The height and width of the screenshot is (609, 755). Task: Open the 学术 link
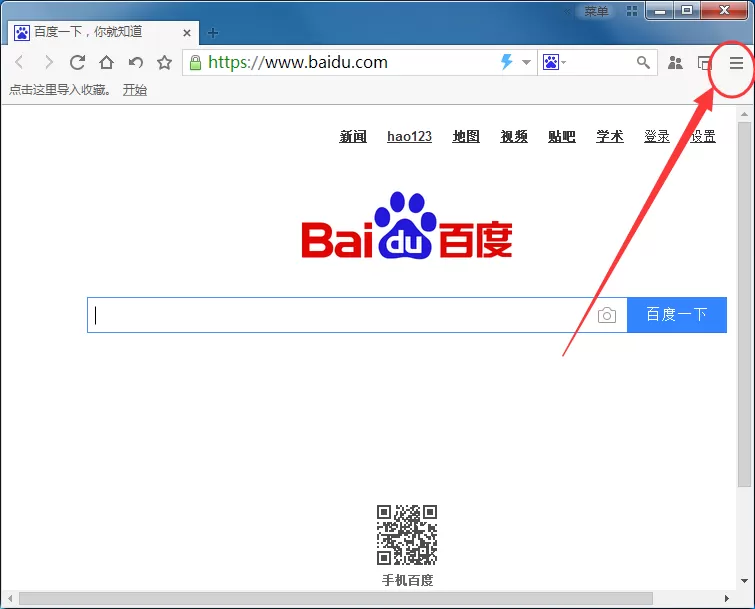(610, 136)
